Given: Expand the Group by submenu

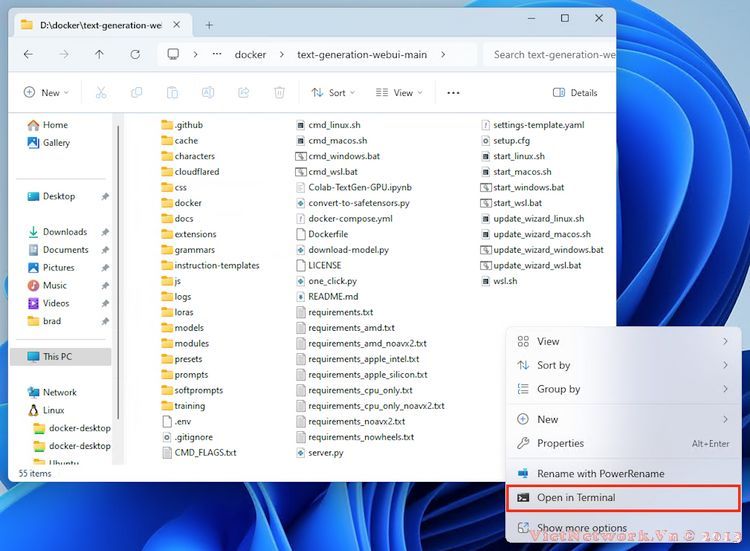Looking at the screenshot, I should [x=558, y=390].
